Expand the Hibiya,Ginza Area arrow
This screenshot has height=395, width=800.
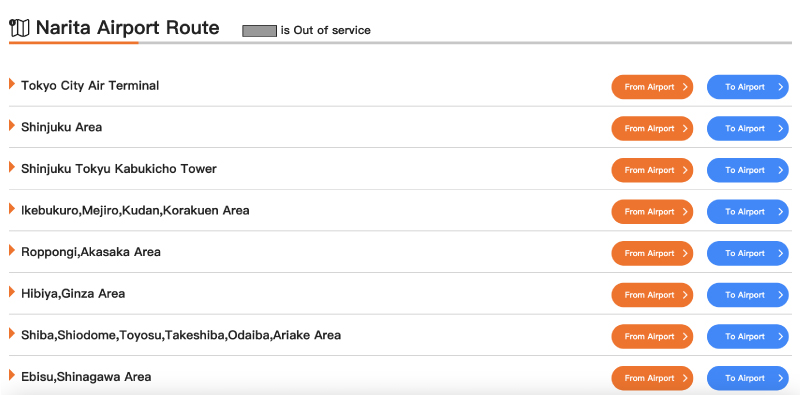click(12, 292)
